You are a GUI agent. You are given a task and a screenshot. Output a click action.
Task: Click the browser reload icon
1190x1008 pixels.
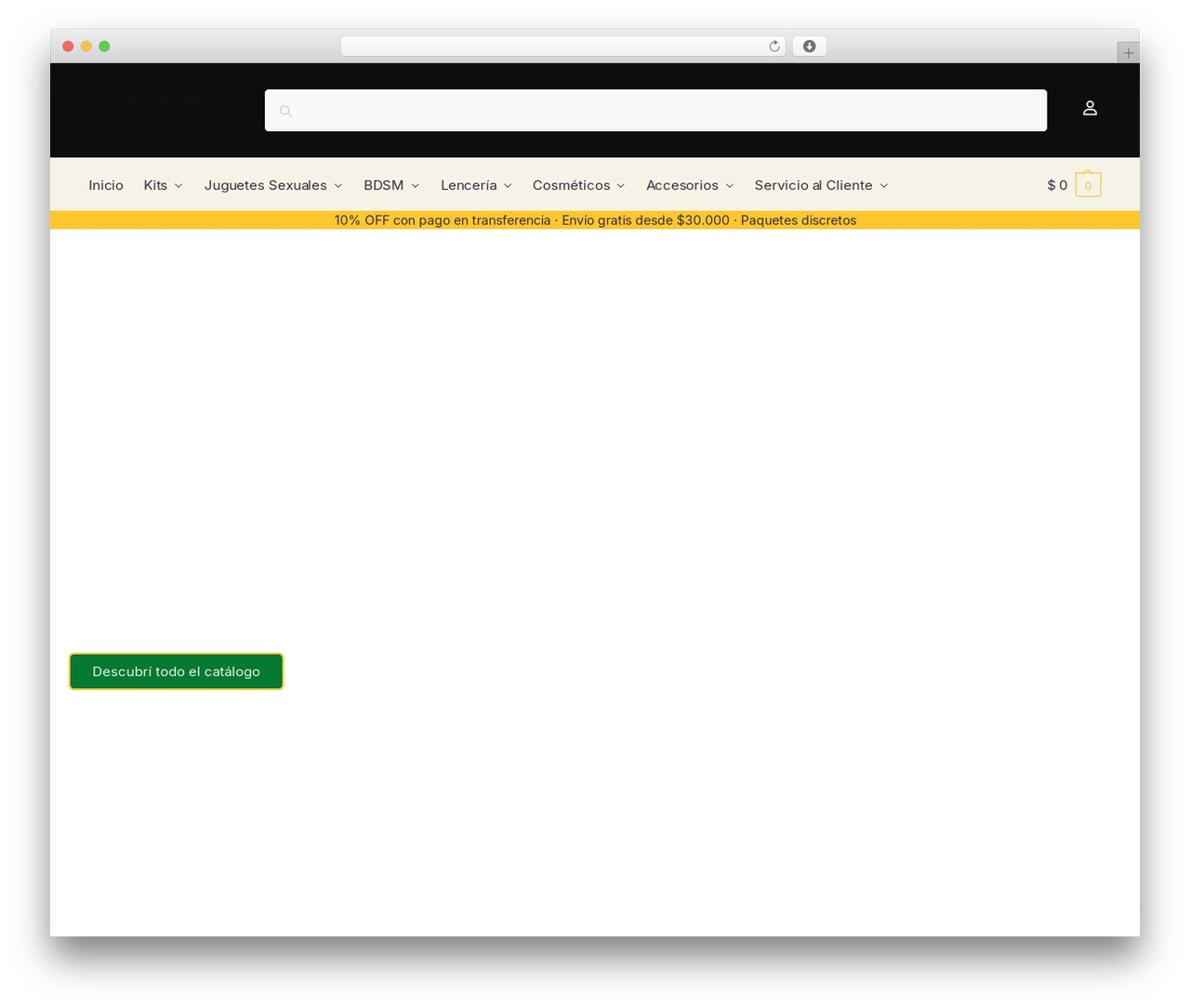pos(773,46)
